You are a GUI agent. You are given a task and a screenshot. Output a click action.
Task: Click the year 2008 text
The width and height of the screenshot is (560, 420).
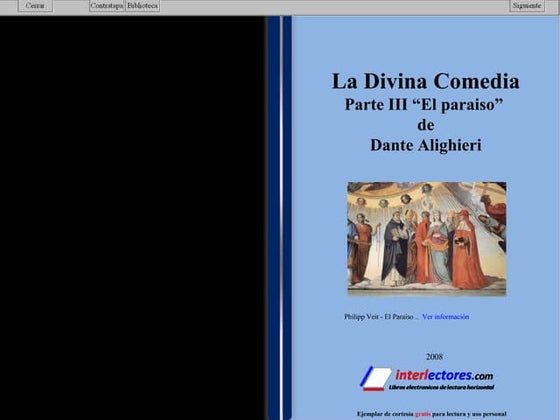click(x=434, y=357)
